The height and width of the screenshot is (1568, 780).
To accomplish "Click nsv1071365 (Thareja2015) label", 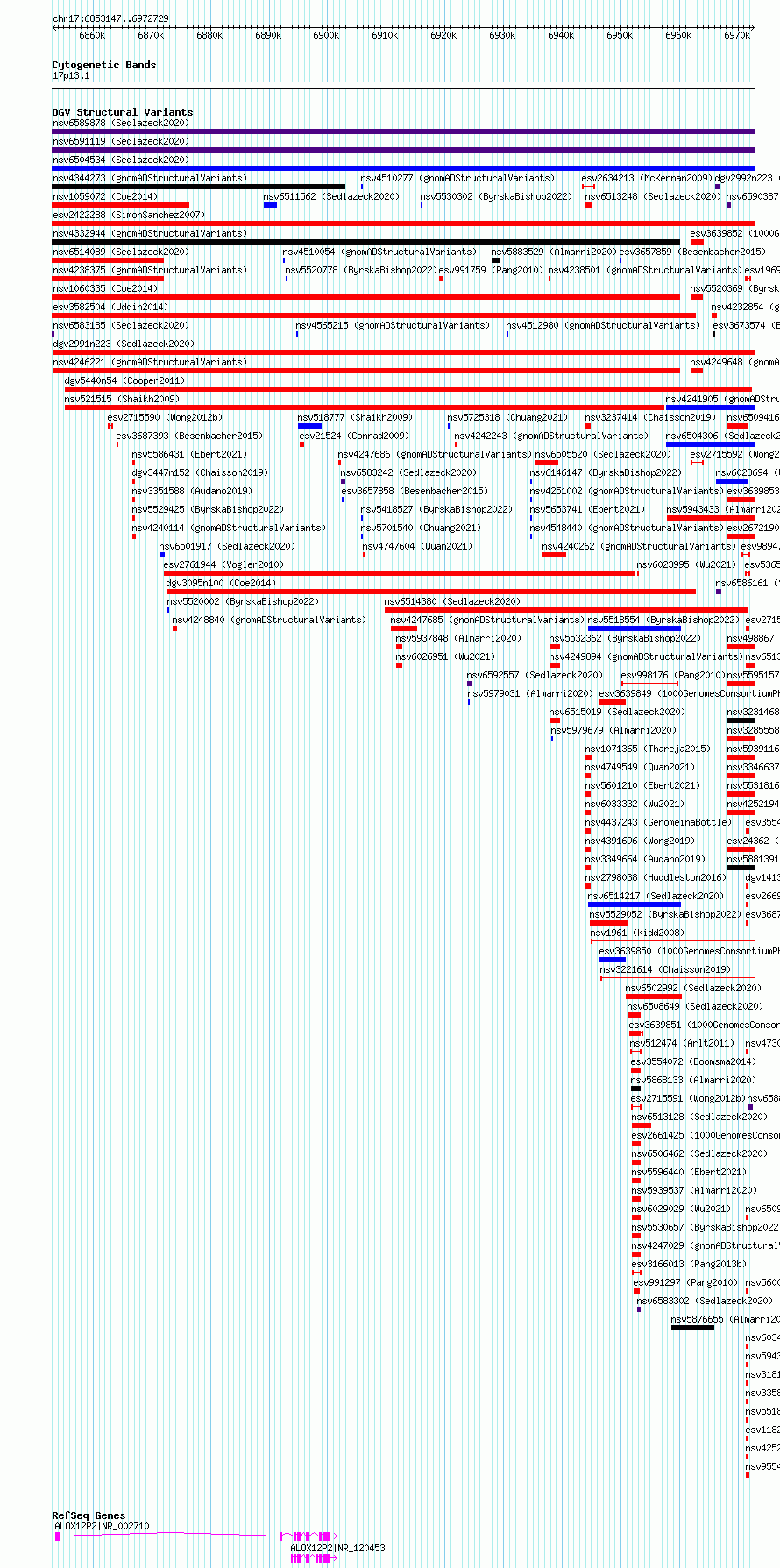I will click(649, 749).
